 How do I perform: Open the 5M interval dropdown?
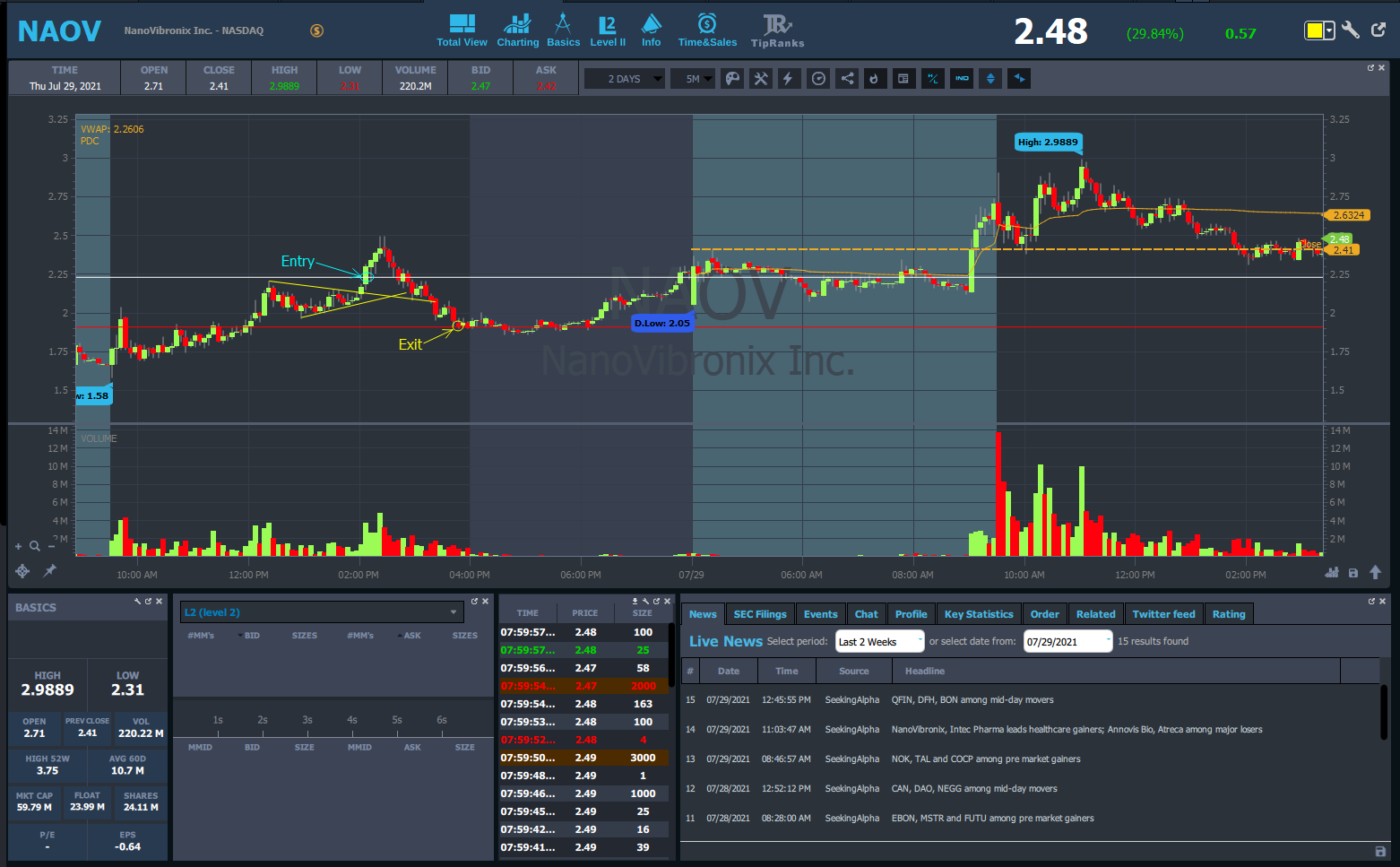pos(698,79)
